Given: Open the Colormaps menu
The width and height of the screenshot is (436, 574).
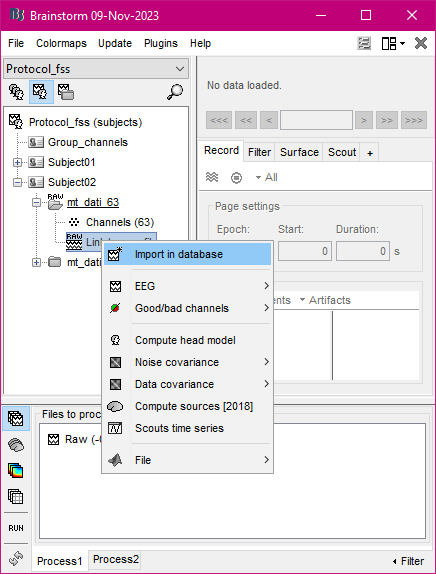Looking at the screenshot, I should pos(62,43).
